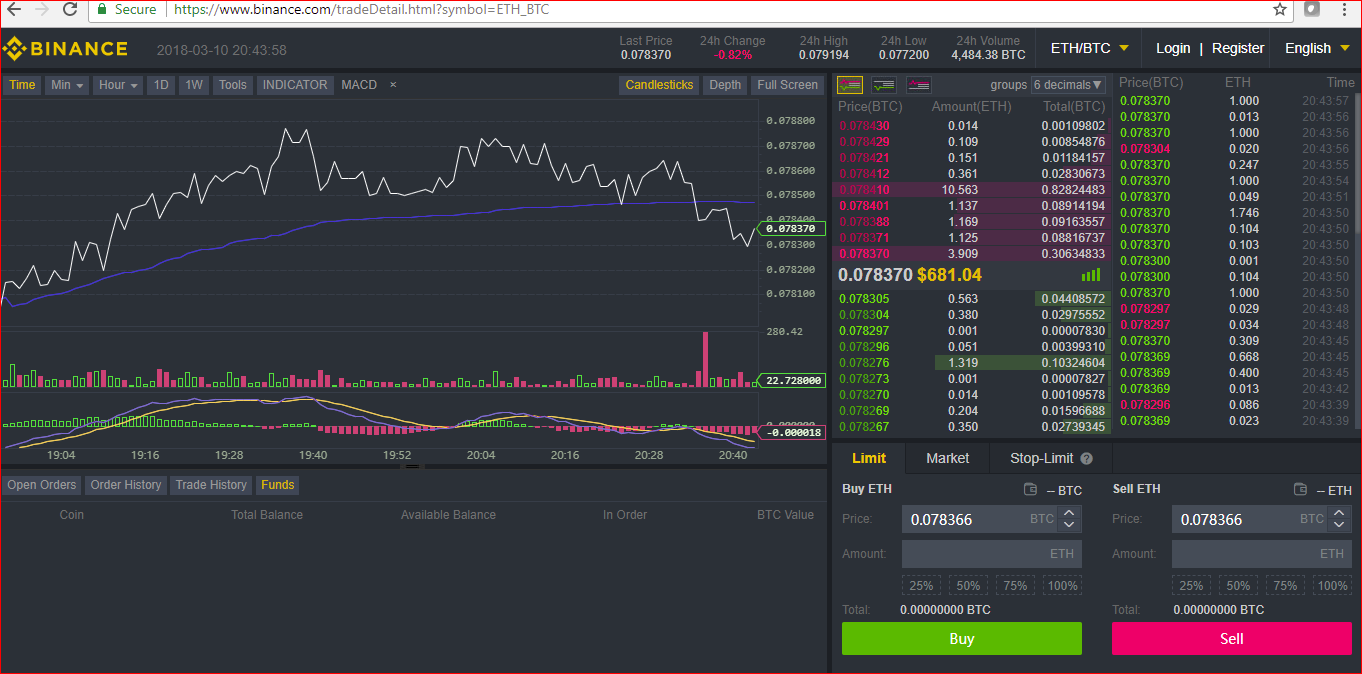The height and width of the screenshot is (674, 1362).
Task: Bookmark this page with the star icon
Action: click(x=1280, y=9)
